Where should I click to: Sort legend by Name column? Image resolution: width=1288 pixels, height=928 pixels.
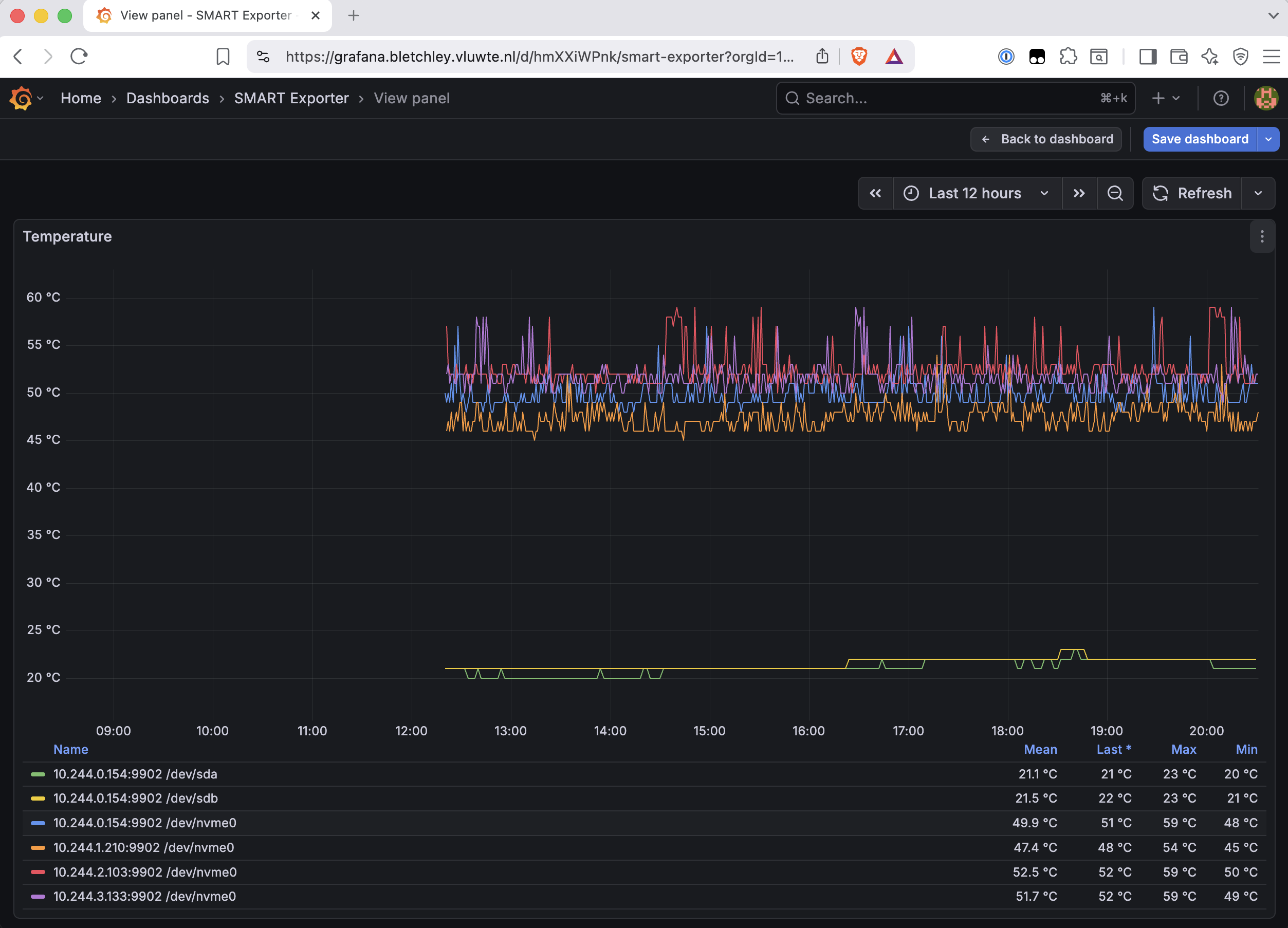(70, 749)
